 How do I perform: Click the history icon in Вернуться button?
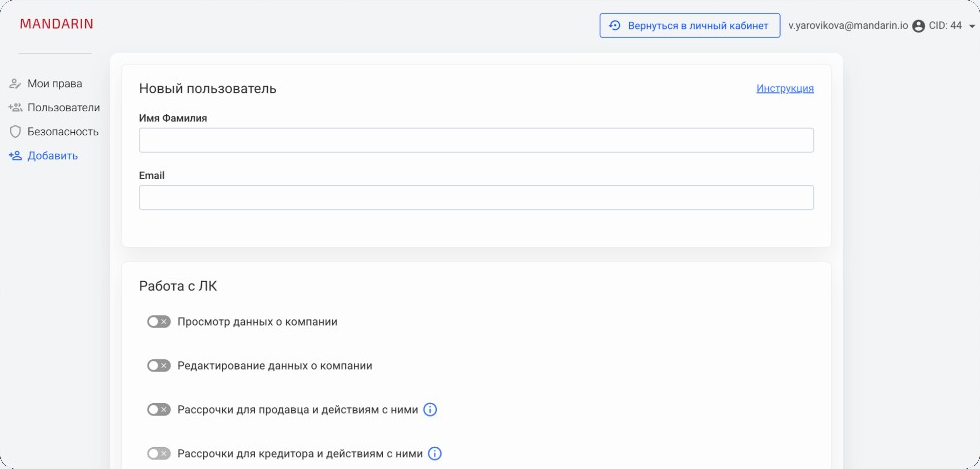pos(615,26)
